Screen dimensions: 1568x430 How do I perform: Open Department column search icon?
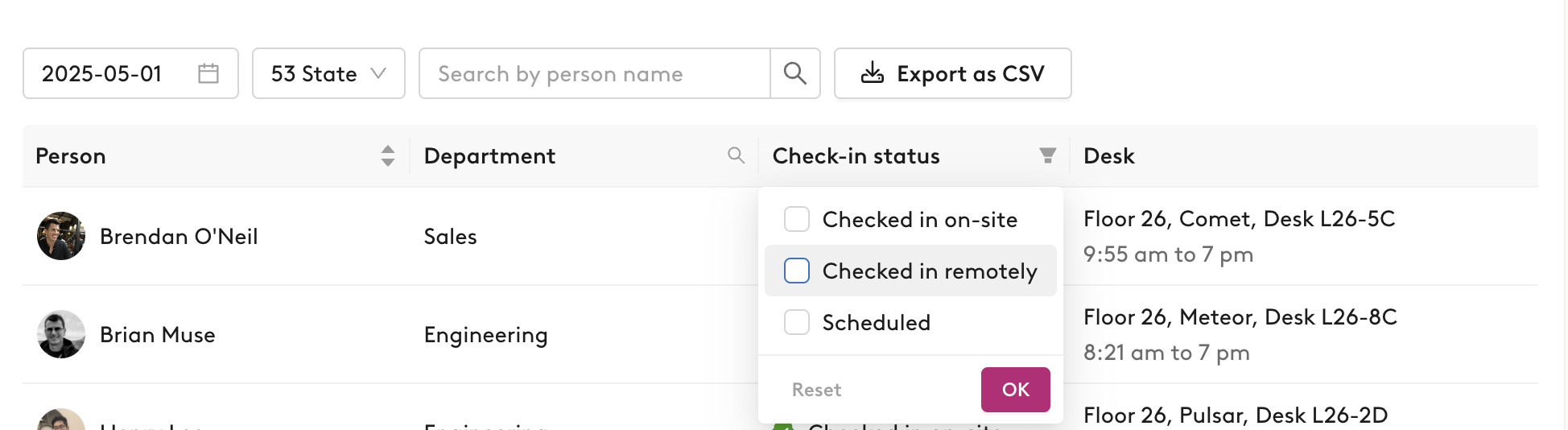(736, 155)
